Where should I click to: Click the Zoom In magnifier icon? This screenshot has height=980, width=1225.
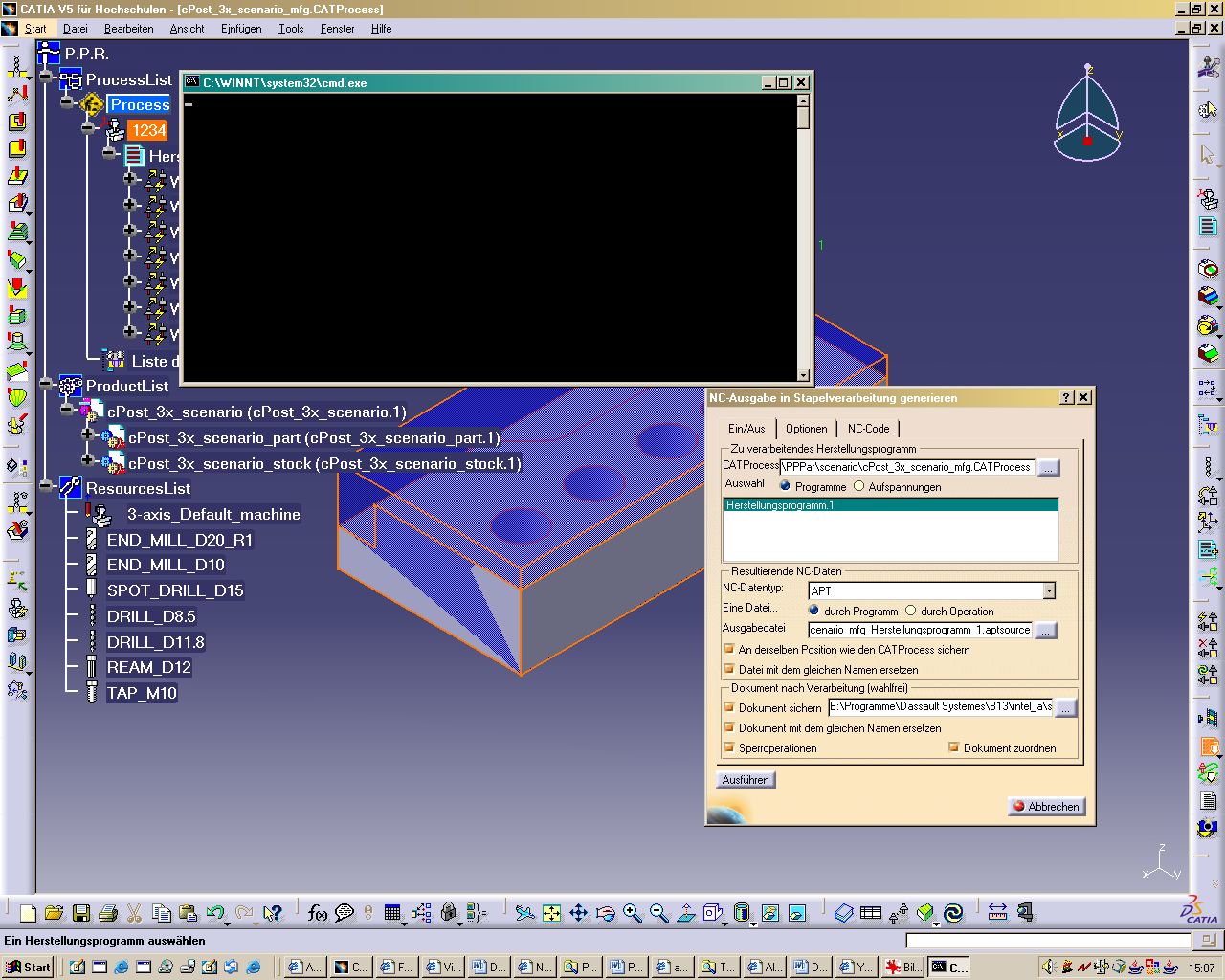point(632,913)
